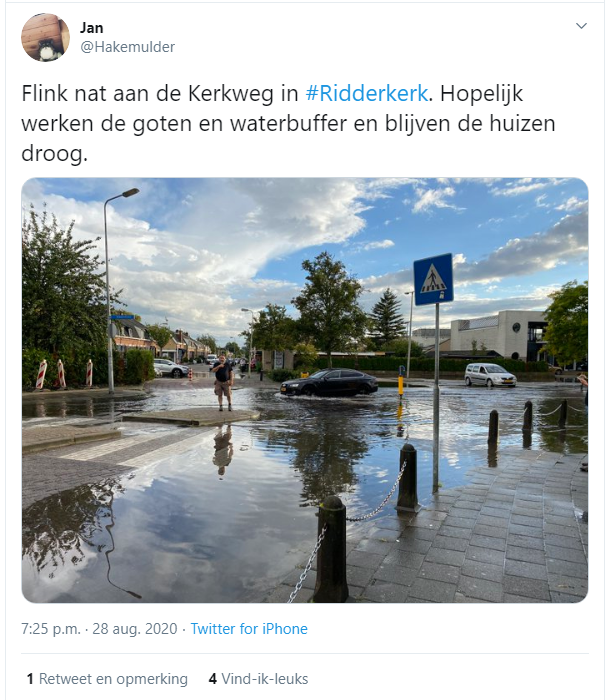Open Jan's profile picture avatar
This screenshot has width=607, height=700.
pos(45,38)
